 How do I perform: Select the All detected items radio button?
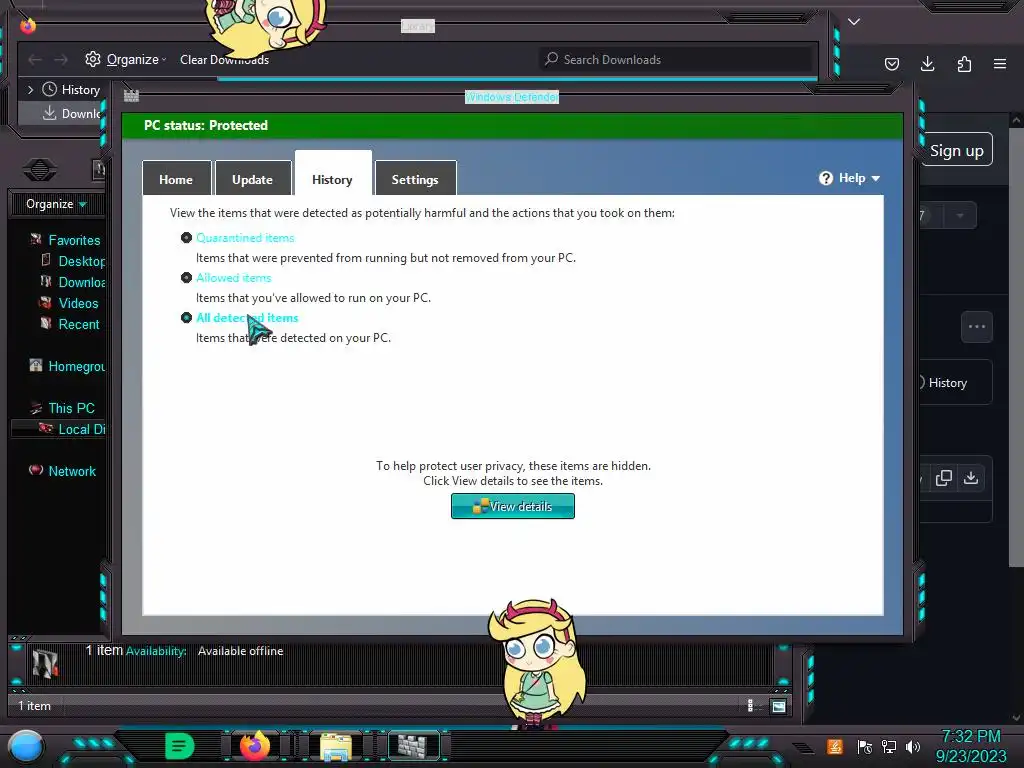click(x=186, y=317)
